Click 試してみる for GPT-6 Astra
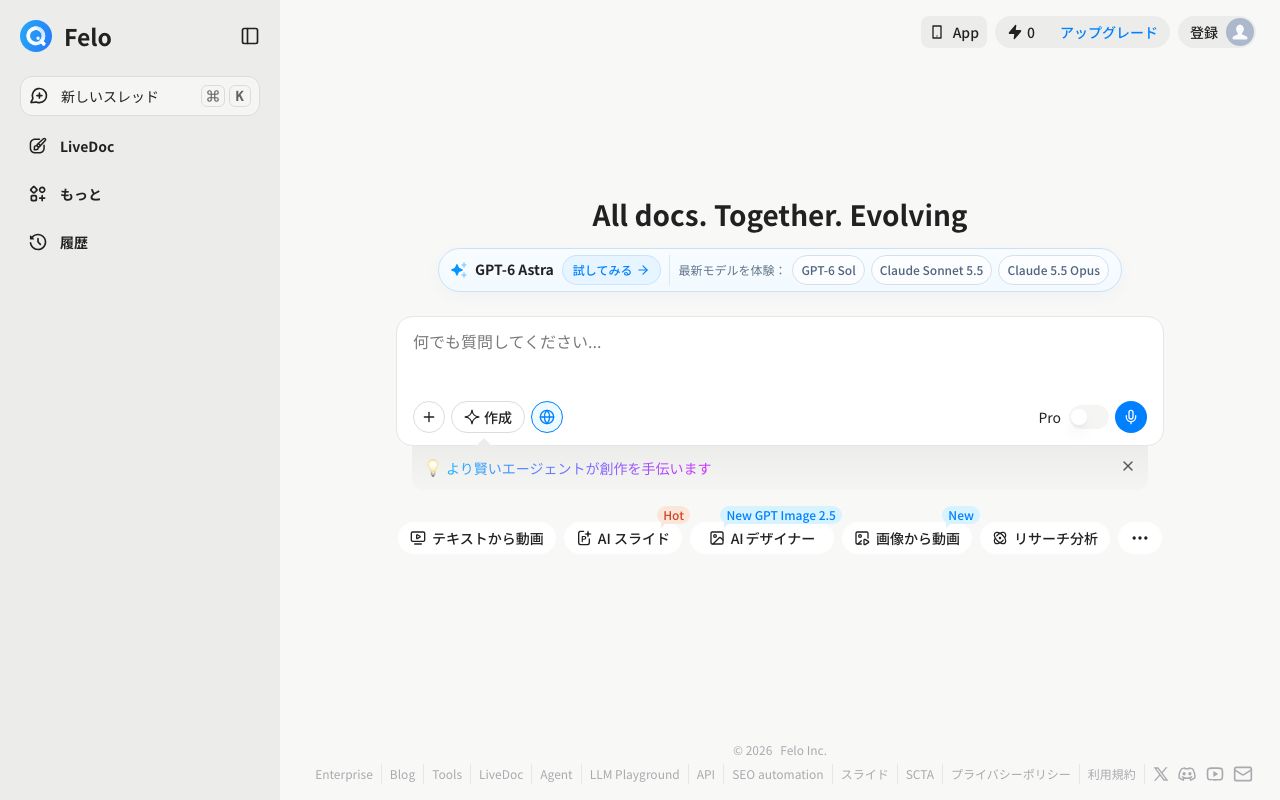This screenshot has height=800, width=1280. [611, 270]
